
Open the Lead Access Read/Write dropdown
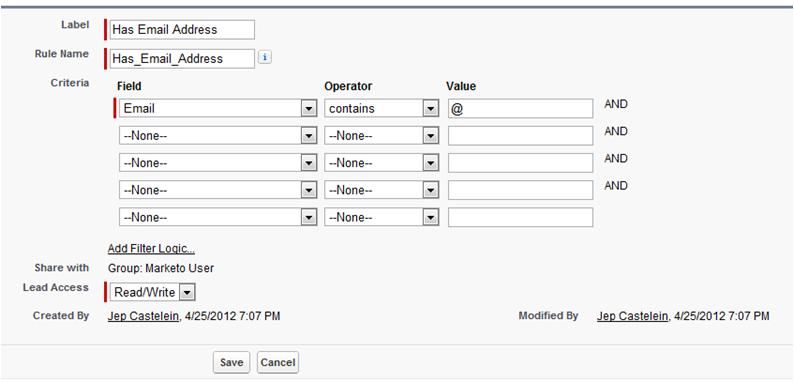pyautogui.click(x=152, y=292)
